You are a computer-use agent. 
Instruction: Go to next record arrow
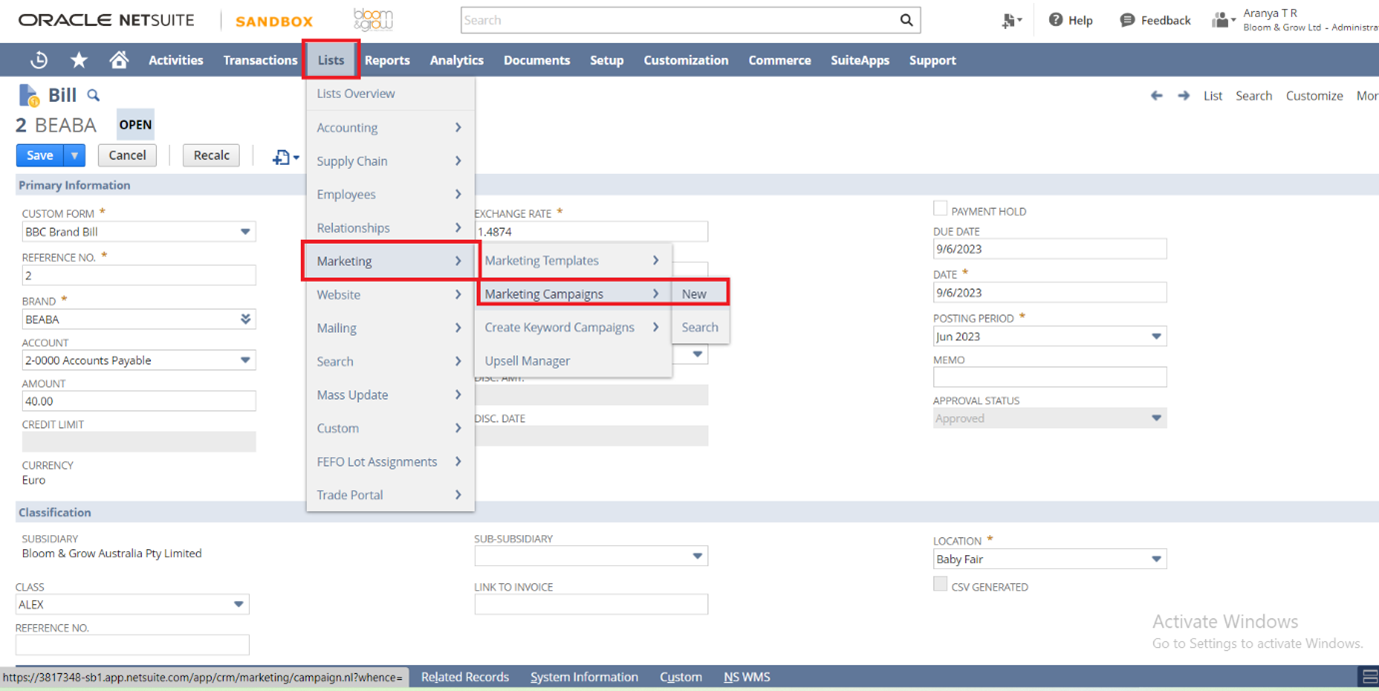pyautogui.click(x=1183, y=96)
